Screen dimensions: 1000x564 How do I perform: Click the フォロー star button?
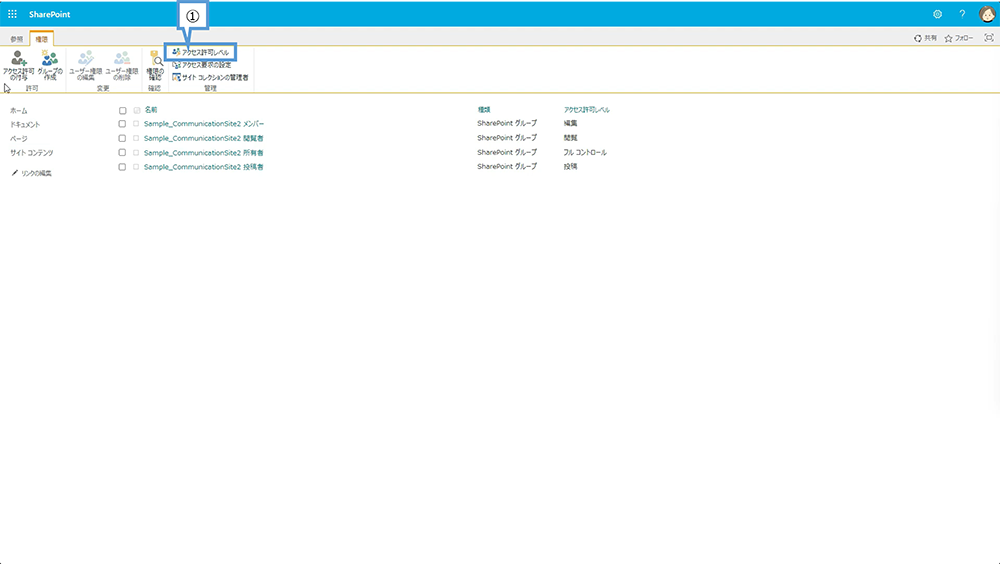959,38
